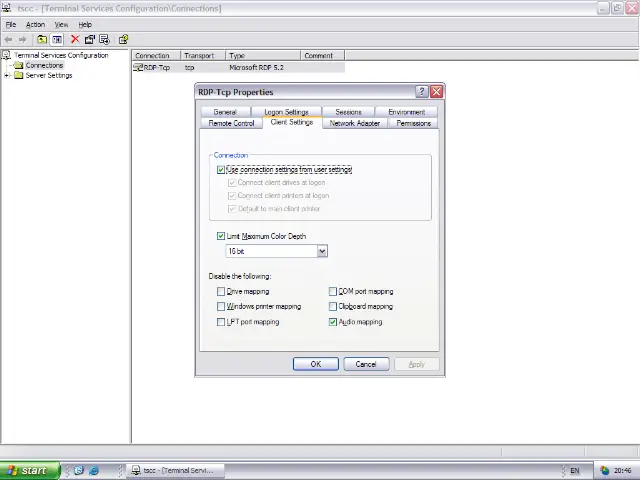Open the View menu
Viewport: 640px width, 480px height.
tap(61, 24)
